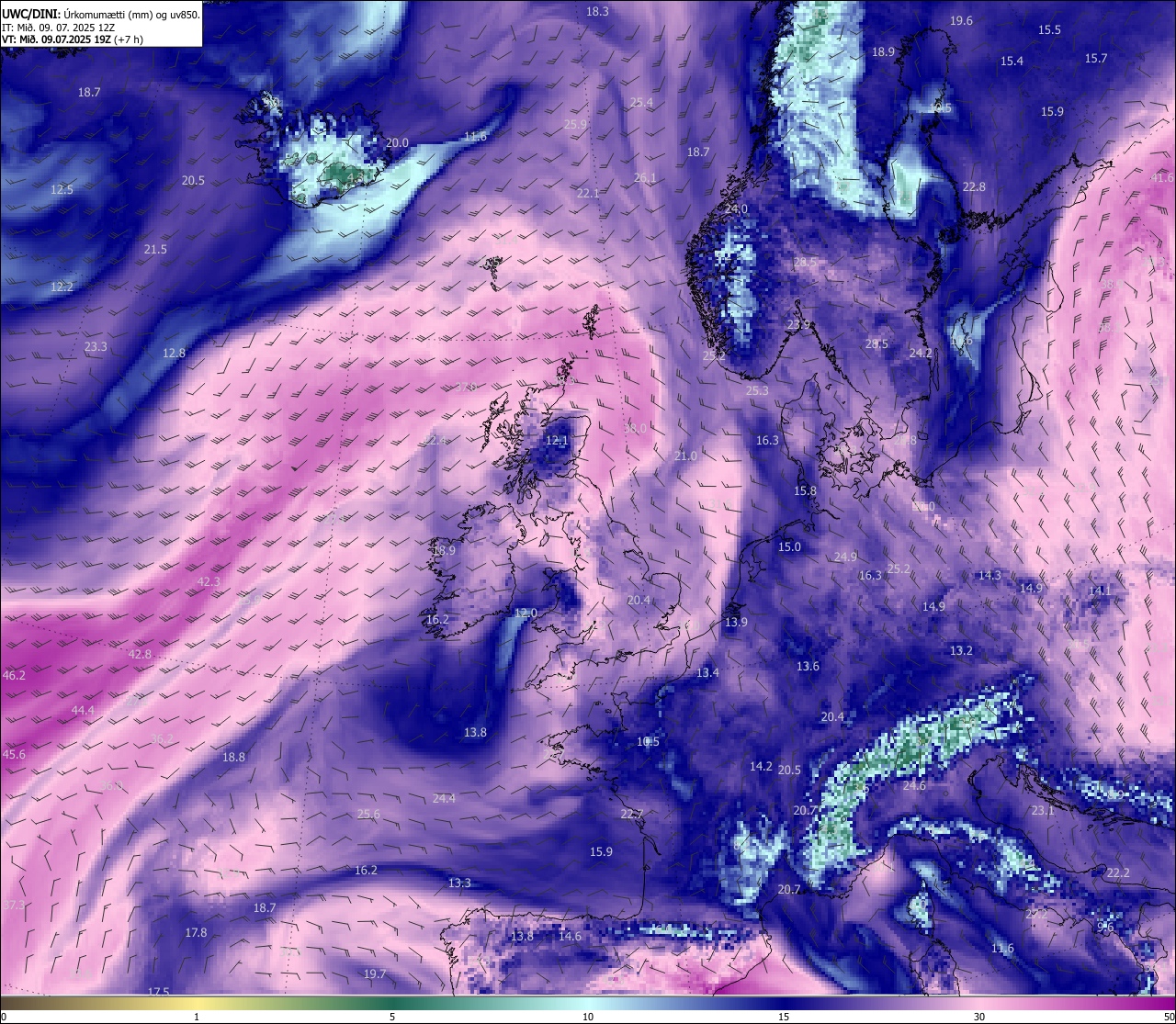
Task: Select the 38.0 map value
Action: pyautogui.click(x=635, y=428)
